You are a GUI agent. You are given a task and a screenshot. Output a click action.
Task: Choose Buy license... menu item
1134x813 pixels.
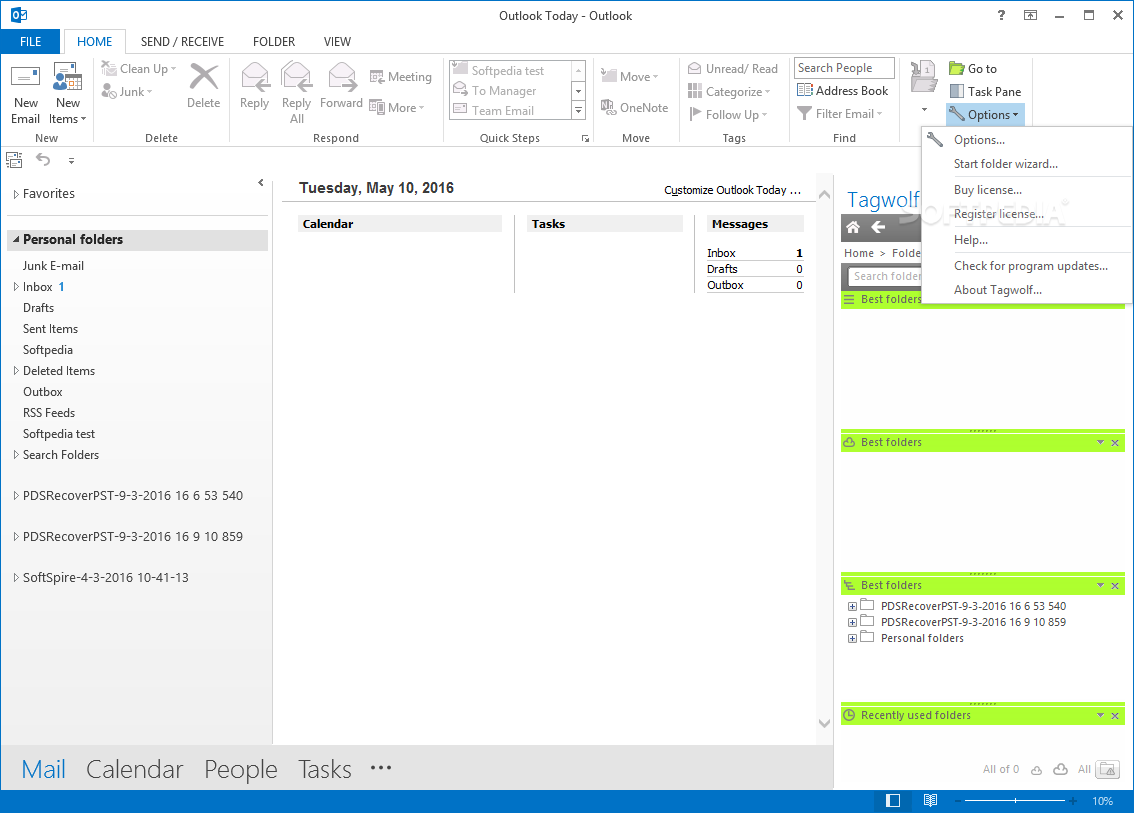pyautogui.click(x=1027, y=190)
